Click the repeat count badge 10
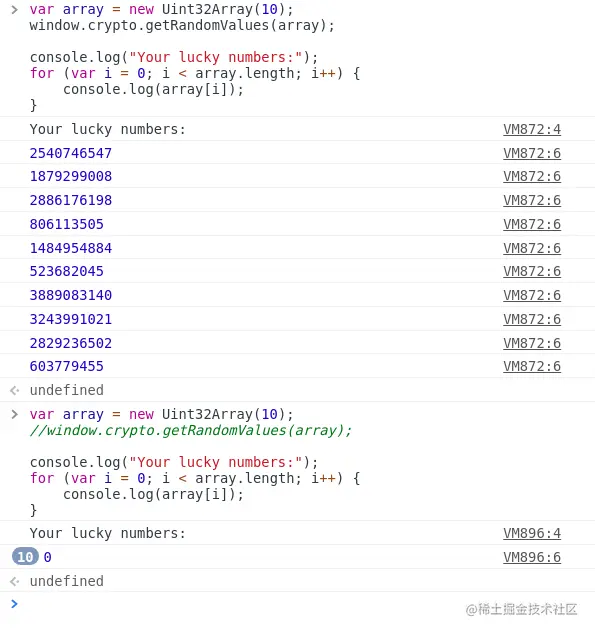Screen dimensions: 595x634 click(x=25, y=557)
